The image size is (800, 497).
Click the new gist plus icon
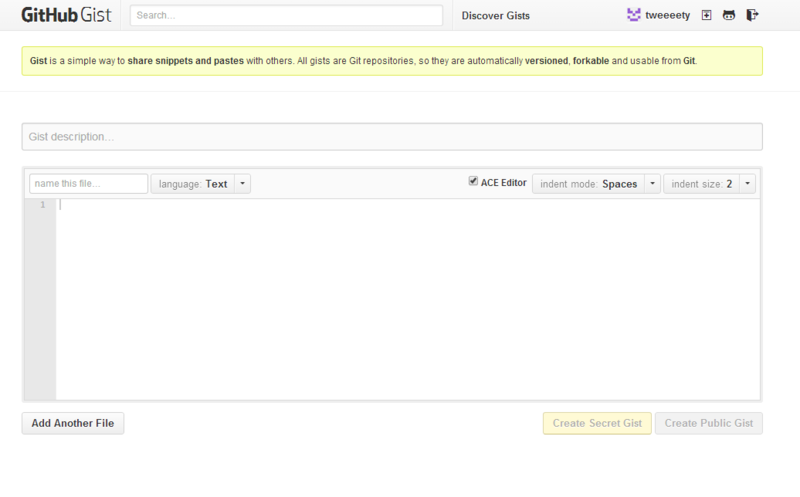[x=706, y=15]
